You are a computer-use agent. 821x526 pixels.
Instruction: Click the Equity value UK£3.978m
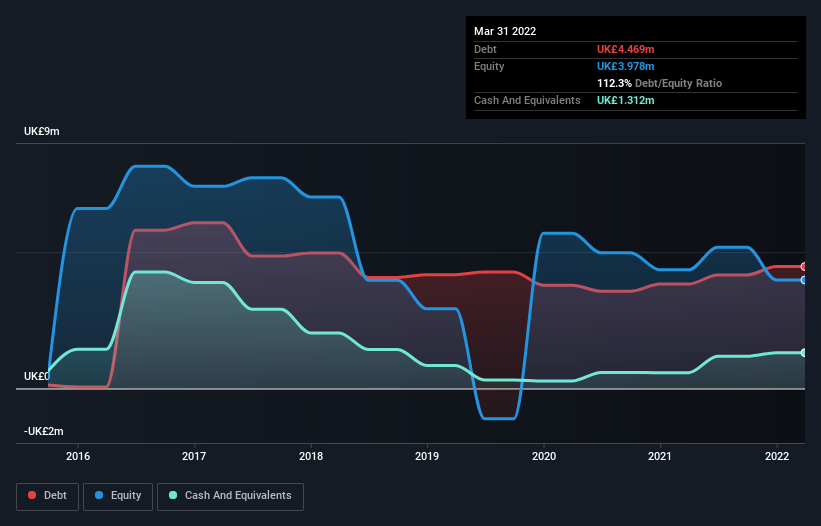tap(626, 66)
